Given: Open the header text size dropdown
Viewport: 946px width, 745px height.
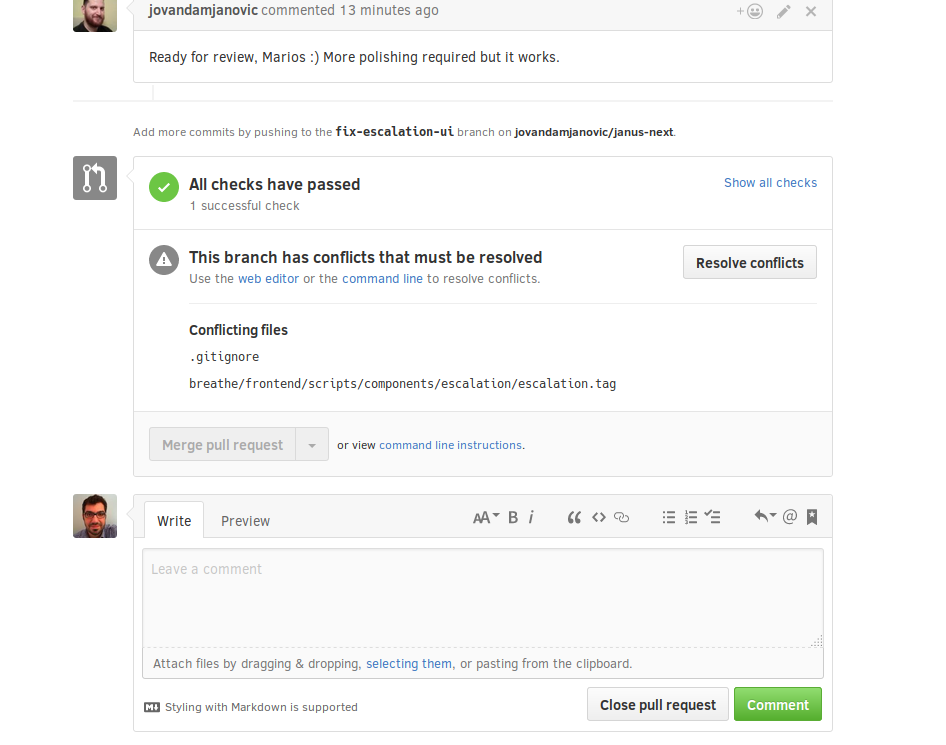Looking at the screenshot, I should point(486,518).
